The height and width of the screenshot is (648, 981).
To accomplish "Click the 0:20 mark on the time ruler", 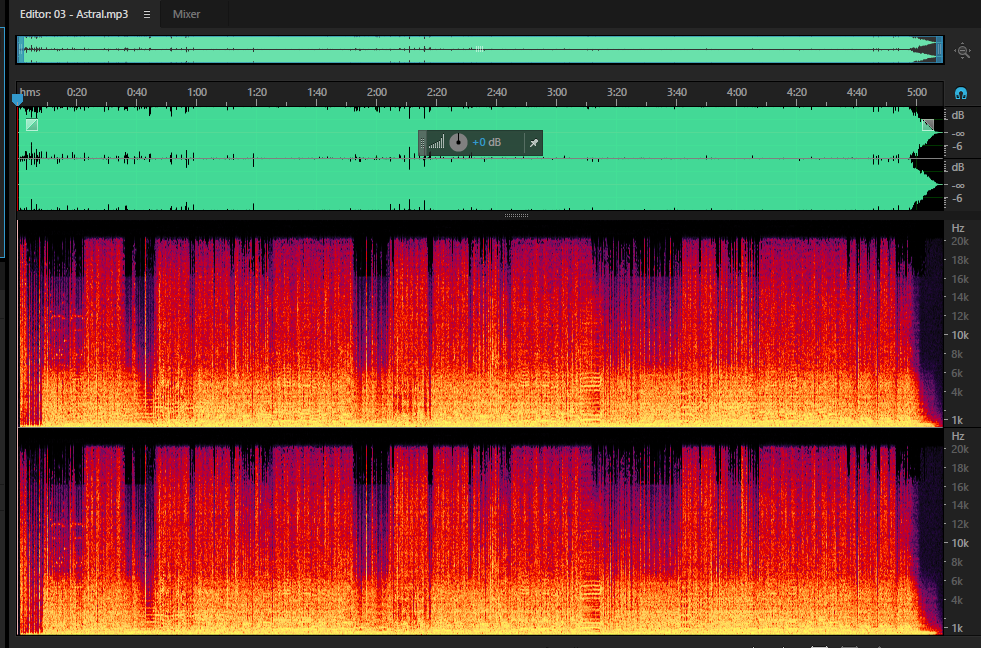I will [77, 92].
